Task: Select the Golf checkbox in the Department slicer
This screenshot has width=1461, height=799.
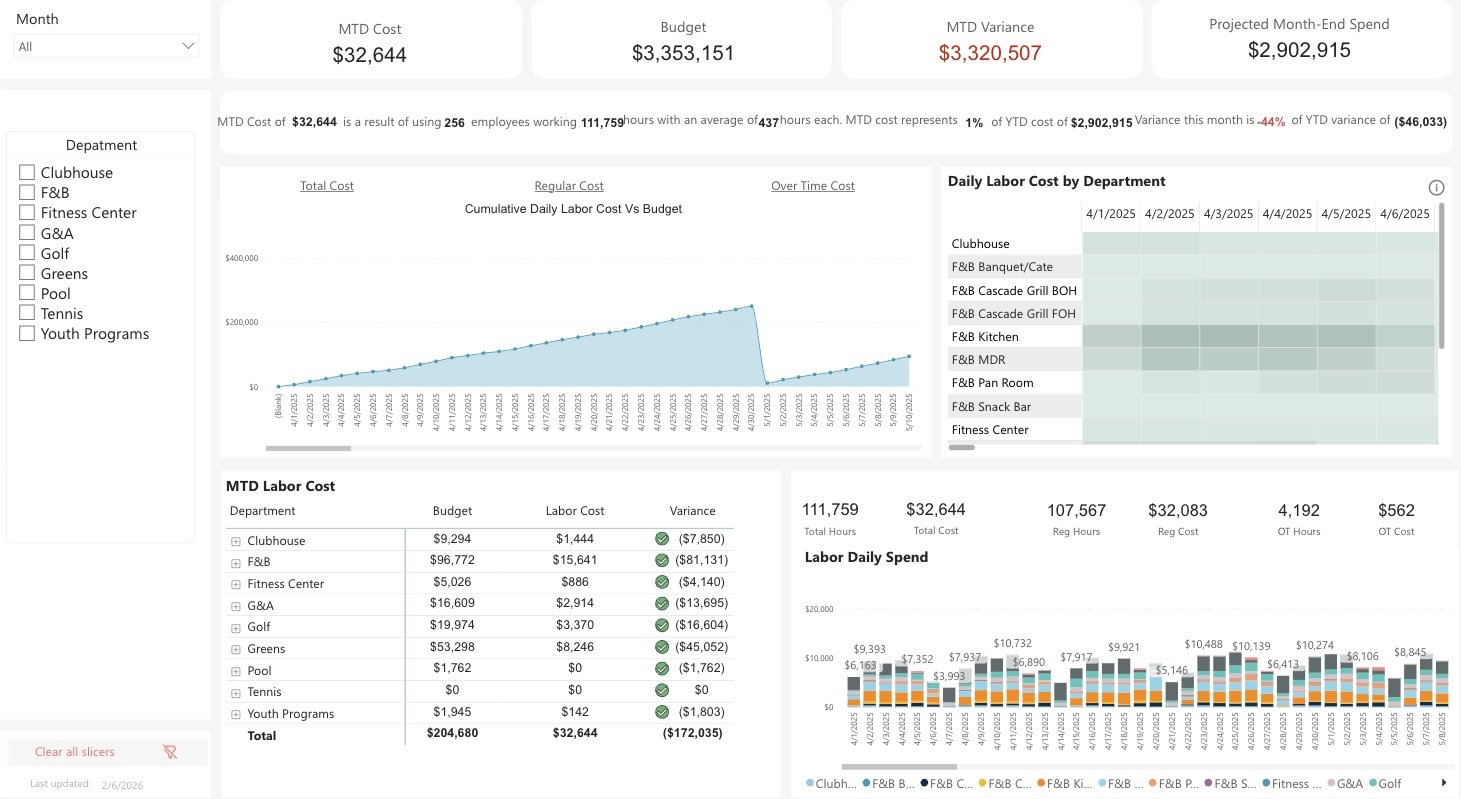Action: click(x=26, y=253)
